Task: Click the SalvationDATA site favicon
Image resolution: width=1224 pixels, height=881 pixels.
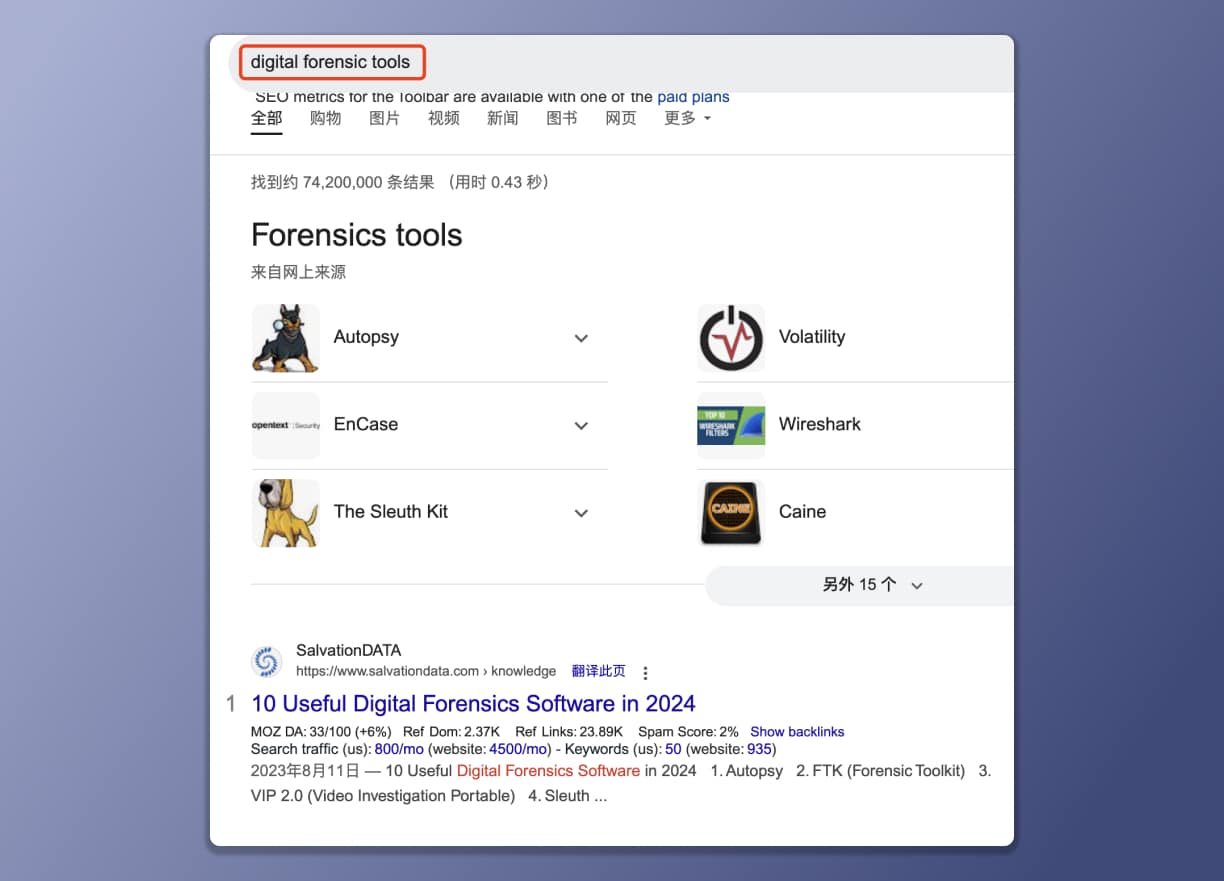Action: [x=267, y=661]
